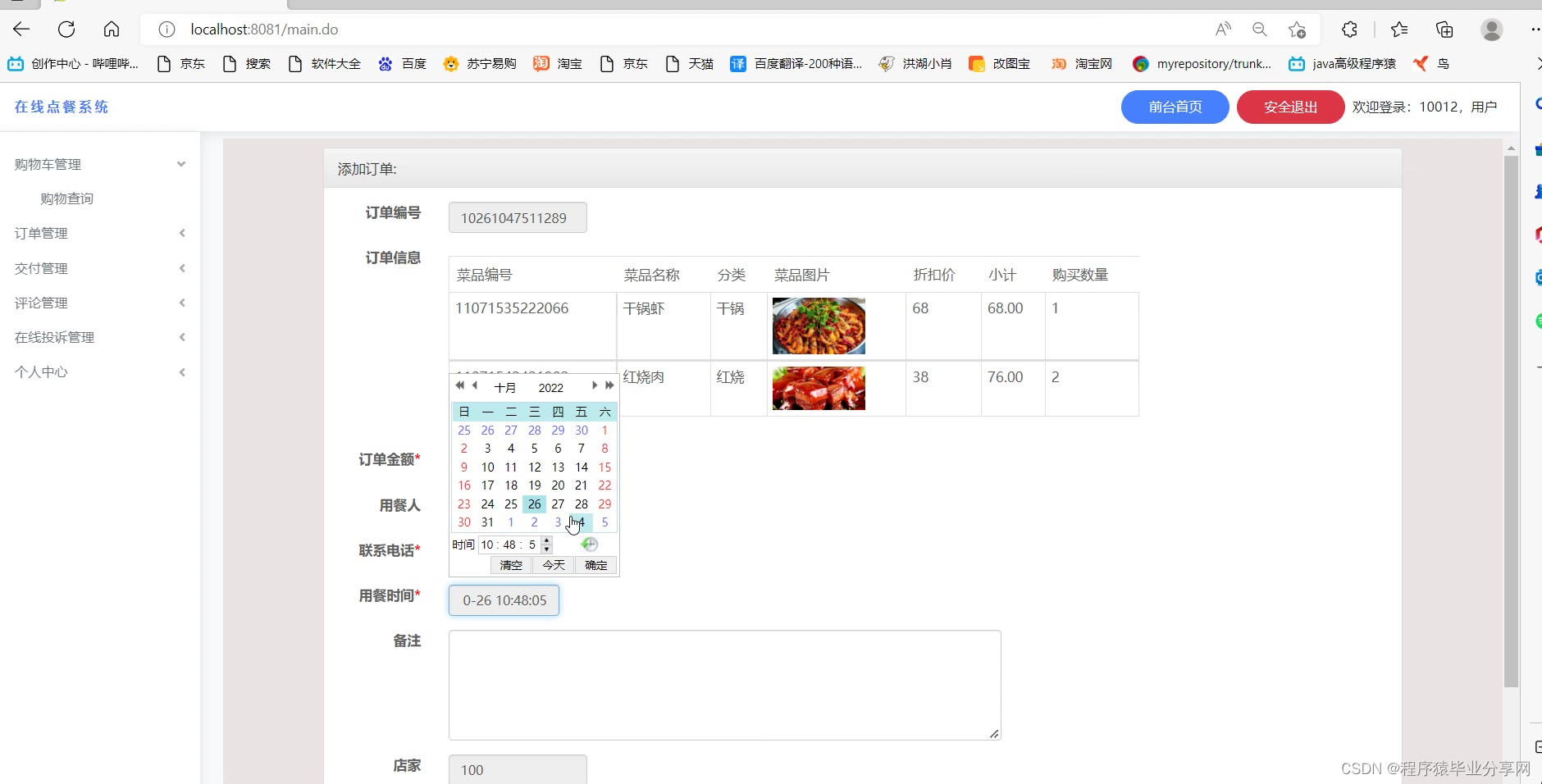Open the read aloud icon
Image resolution: width=1542 pixels, height=784 pixels.
coord(1223,30)
